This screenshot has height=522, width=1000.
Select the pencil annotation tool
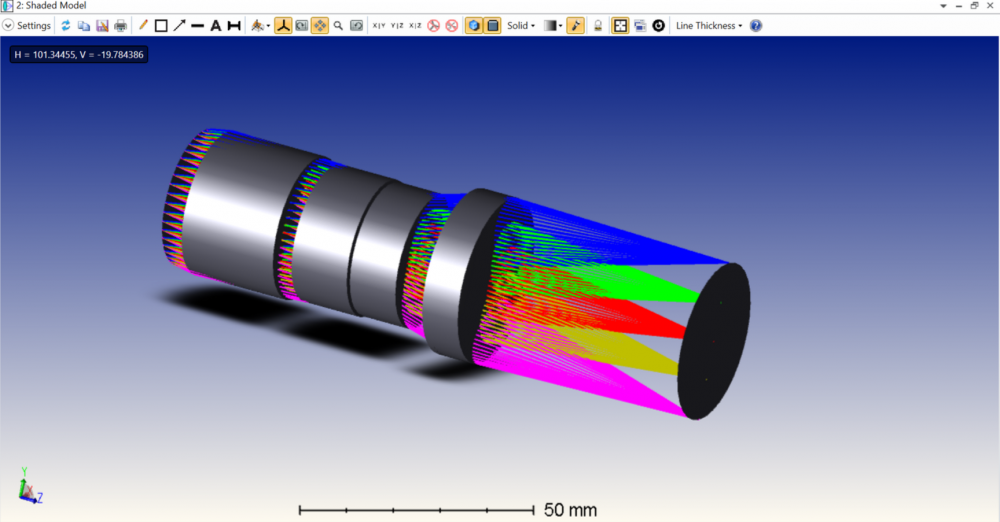(142, 25)
